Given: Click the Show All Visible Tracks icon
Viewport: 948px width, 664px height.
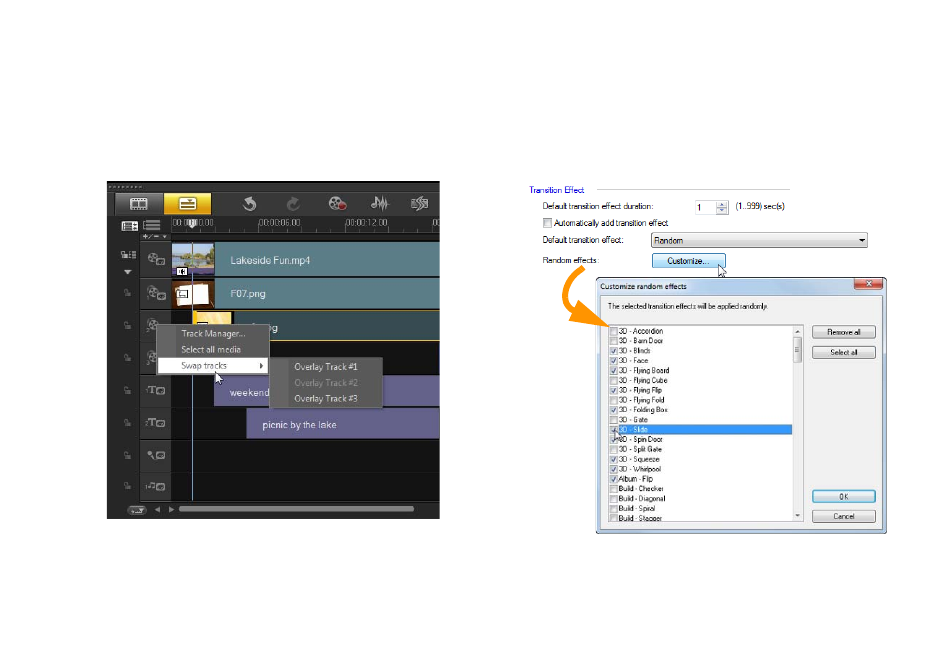Looking at the screenshot, I should (x=152, y=226).
